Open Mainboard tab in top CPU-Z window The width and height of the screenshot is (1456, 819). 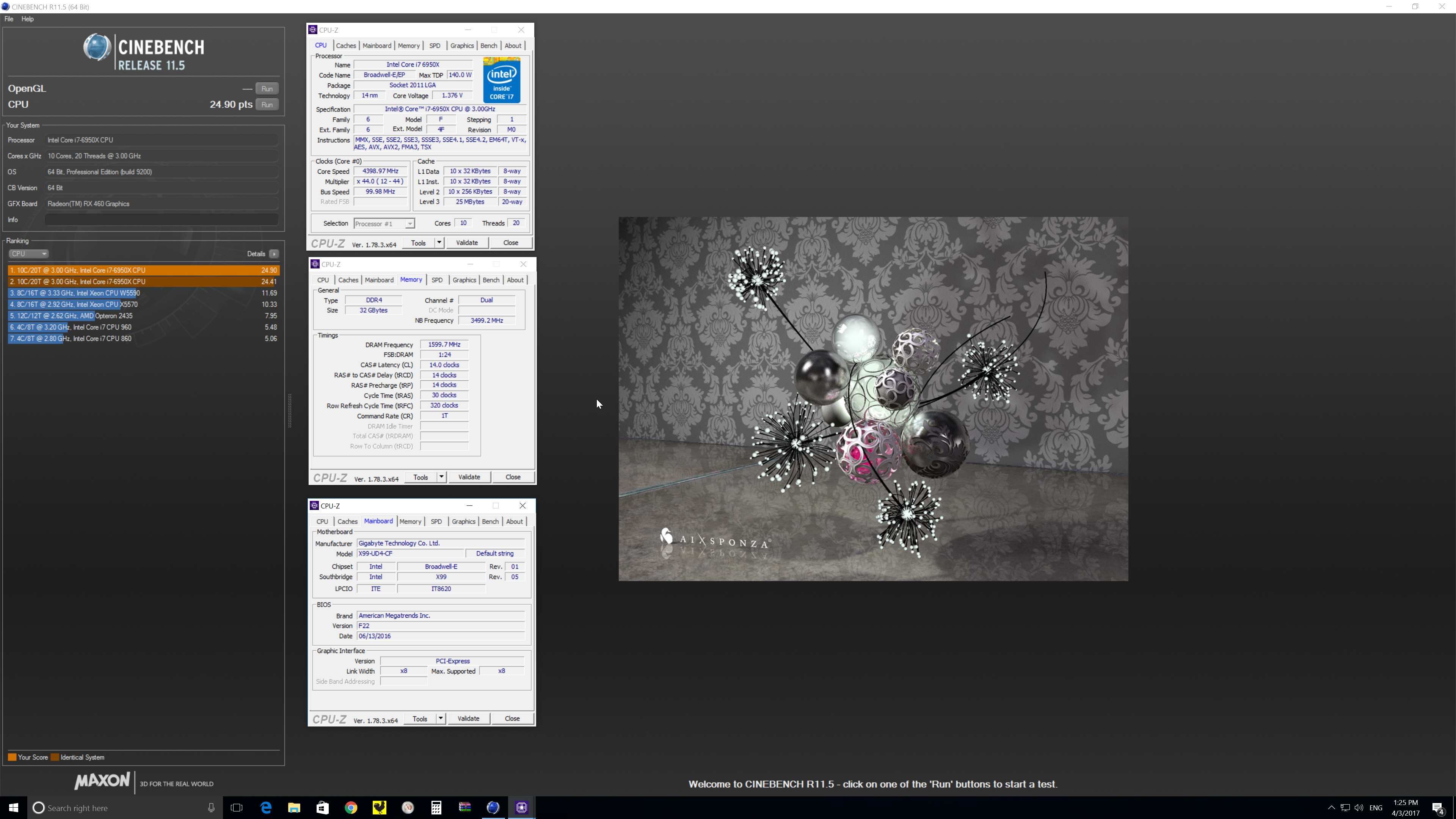tap(377, 46)
